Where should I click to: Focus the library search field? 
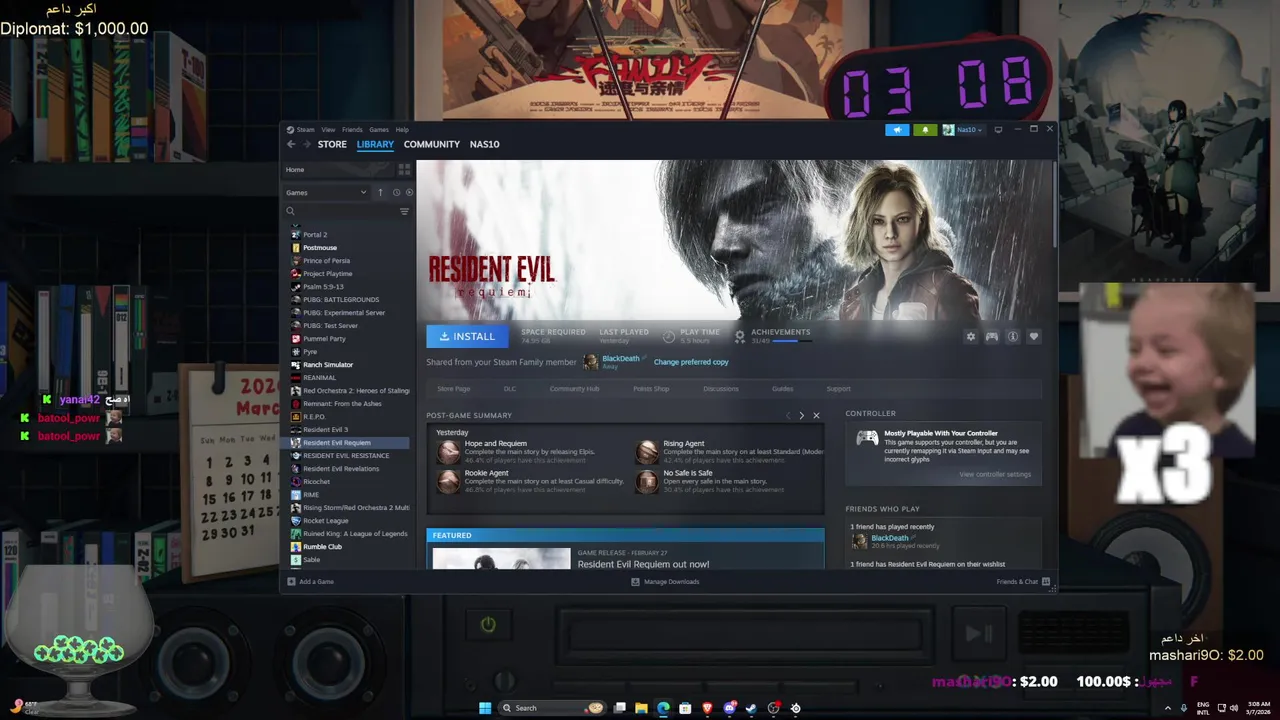(340, 211)
